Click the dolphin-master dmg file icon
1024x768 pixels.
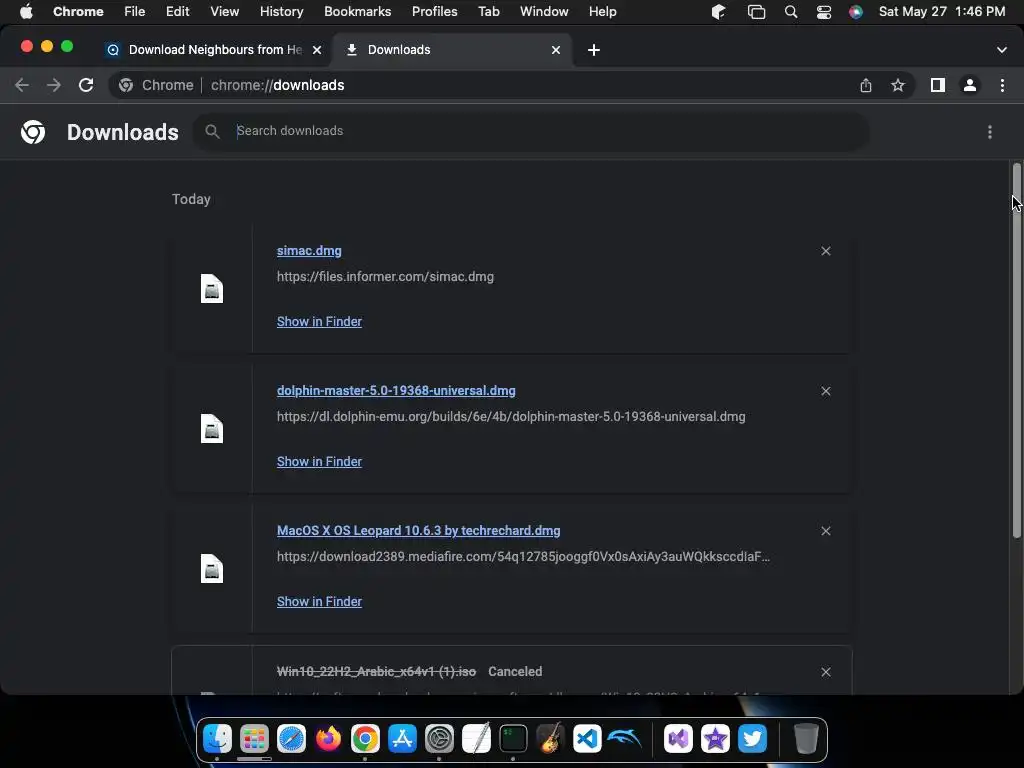point(212,428)
